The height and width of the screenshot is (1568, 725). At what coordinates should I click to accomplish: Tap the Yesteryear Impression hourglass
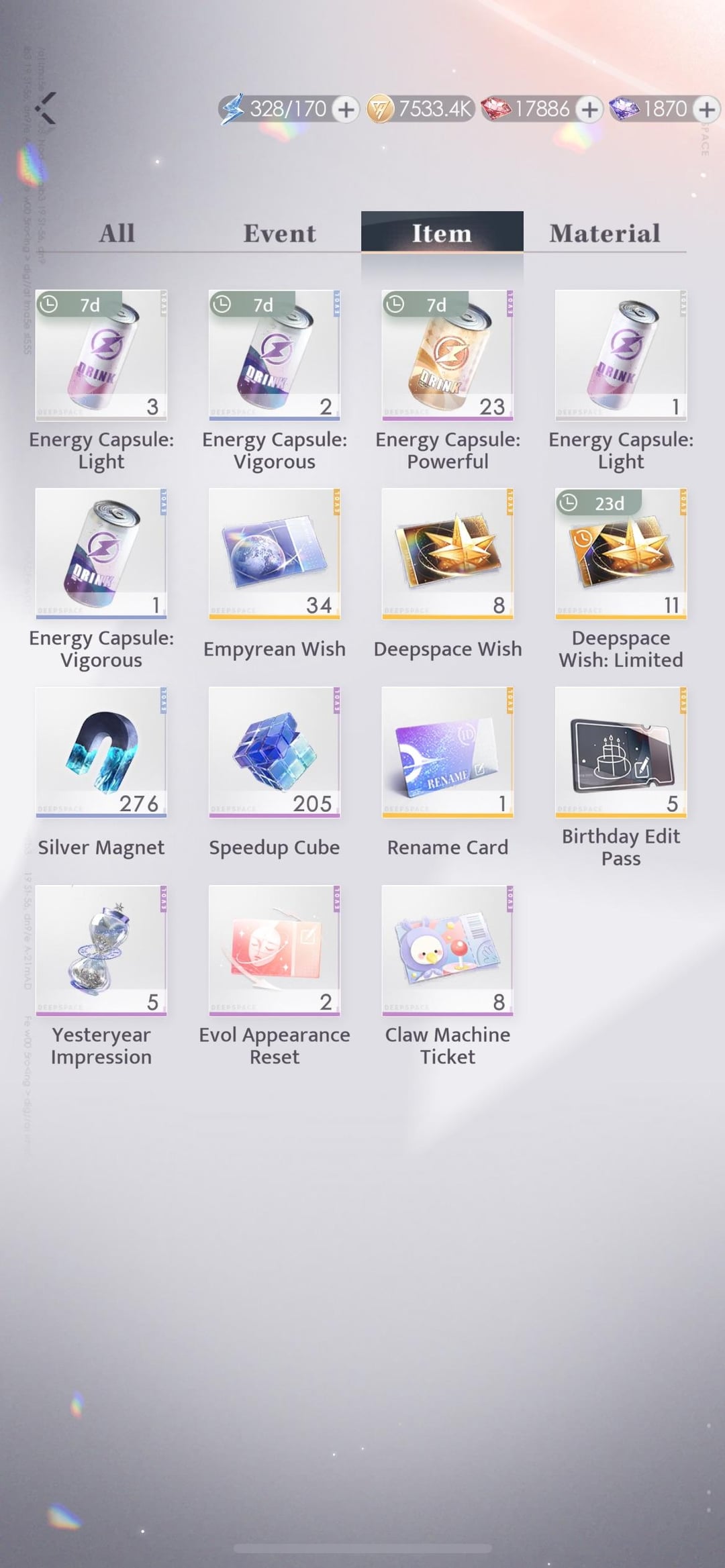(101, 951)
